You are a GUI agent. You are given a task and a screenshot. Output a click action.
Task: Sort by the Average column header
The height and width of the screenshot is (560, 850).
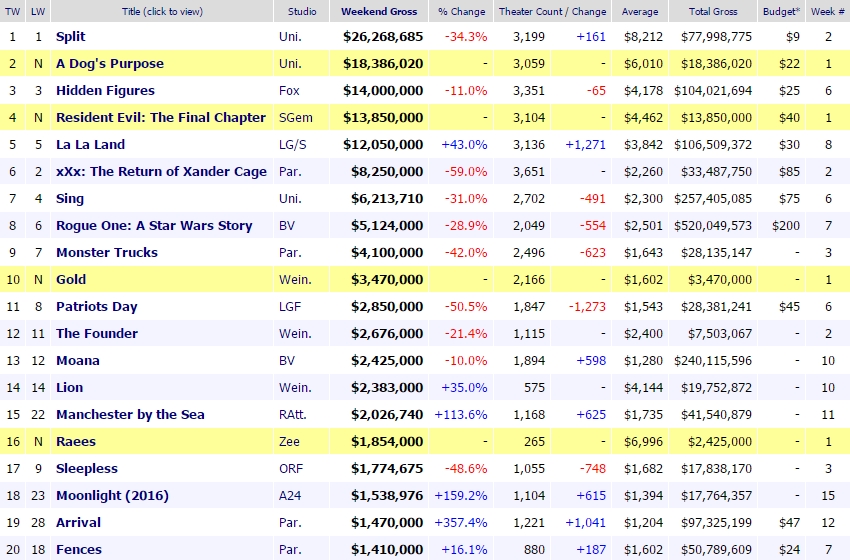(x=640, y=11)
